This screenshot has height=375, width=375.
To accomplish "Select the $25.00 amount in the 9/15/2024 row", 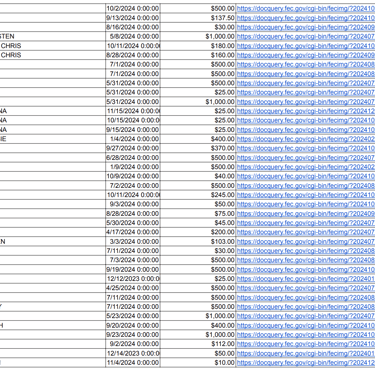I will pos(198,130).
